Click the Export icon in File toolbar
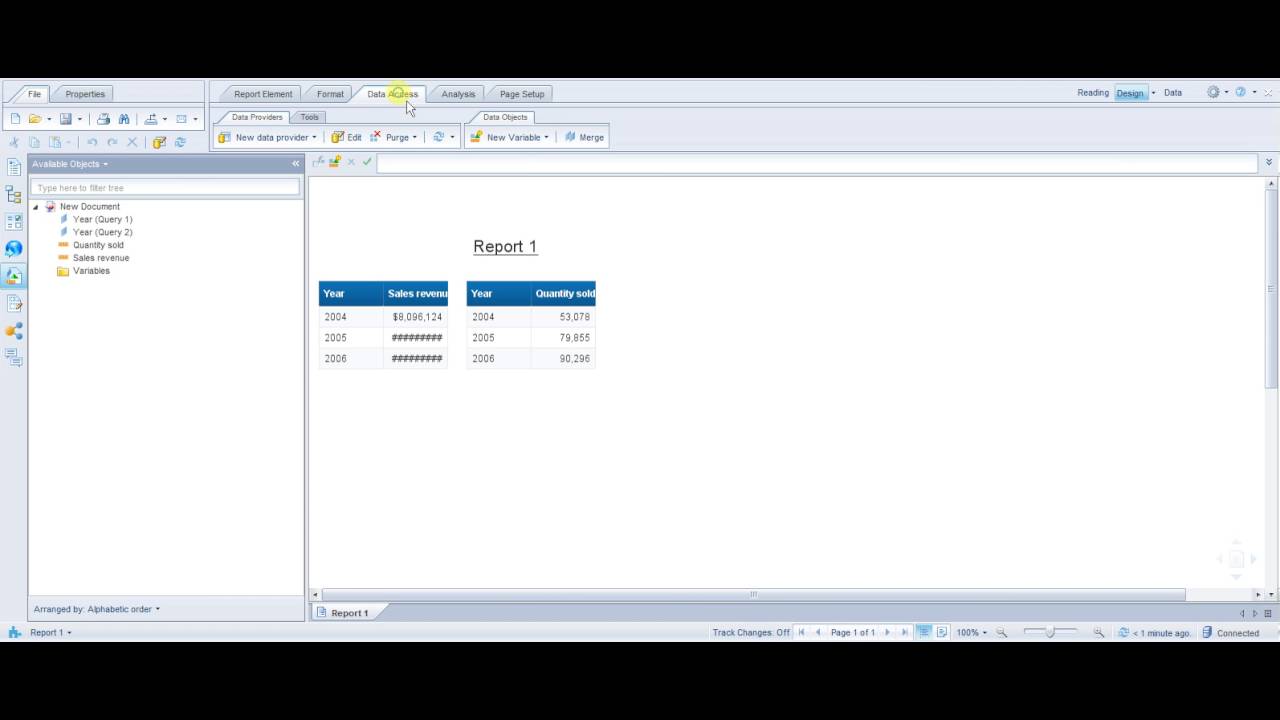 (x=151, y=119)
